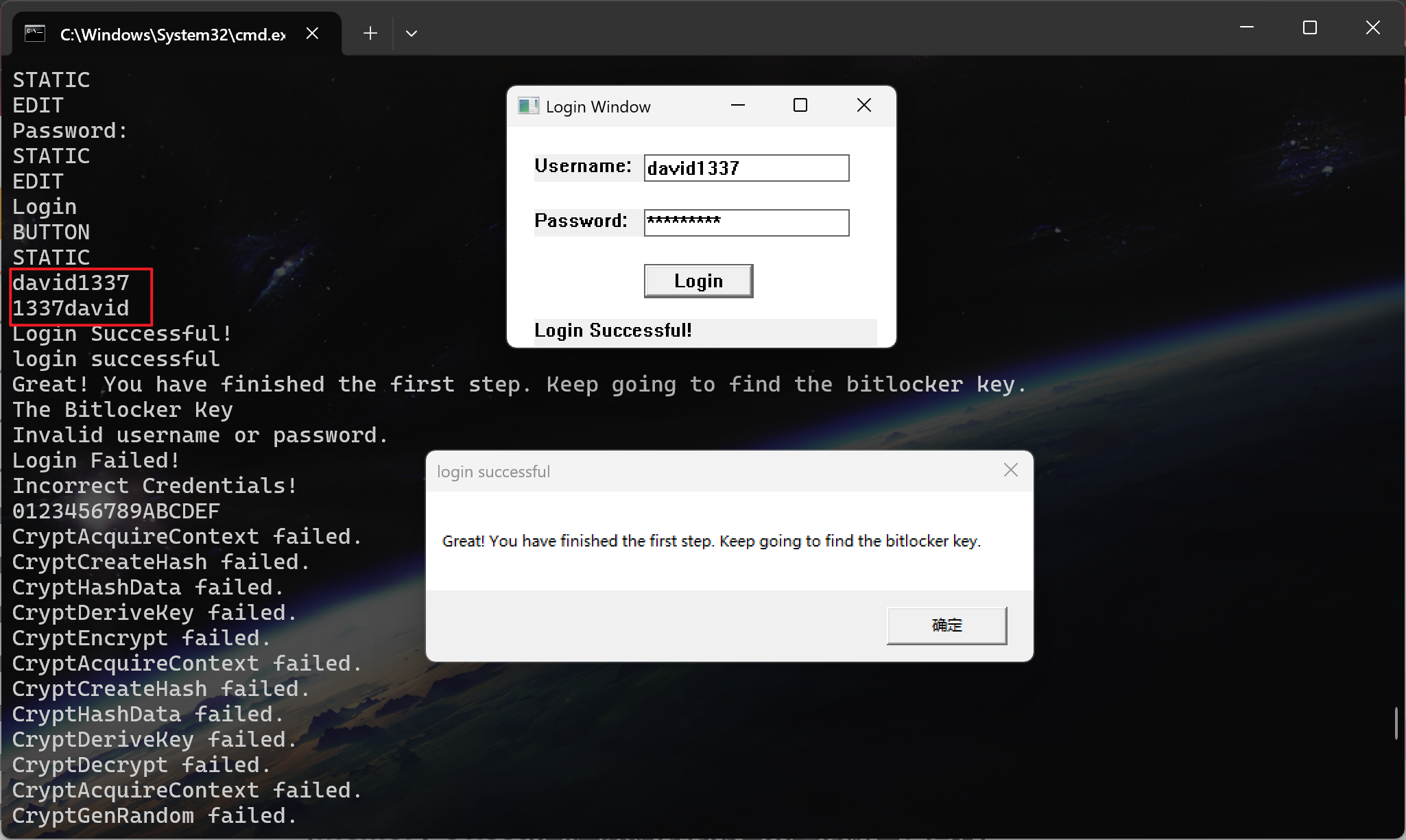Screen dimensions: 1406x840
Task: Click the Login Successful! status label
Action: (613, 331)
